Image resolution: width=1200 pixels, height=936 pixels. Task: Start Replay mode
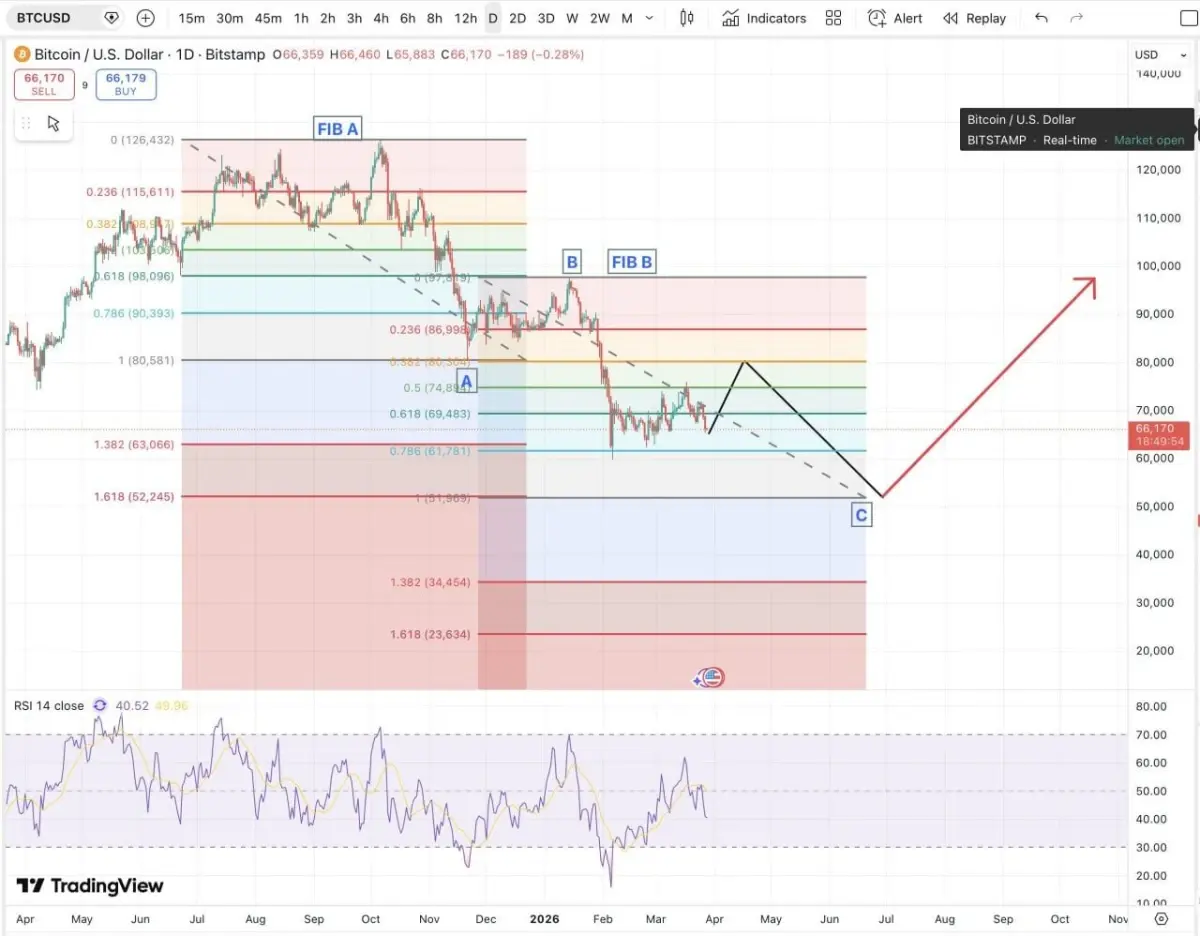(x=973, y=18)
